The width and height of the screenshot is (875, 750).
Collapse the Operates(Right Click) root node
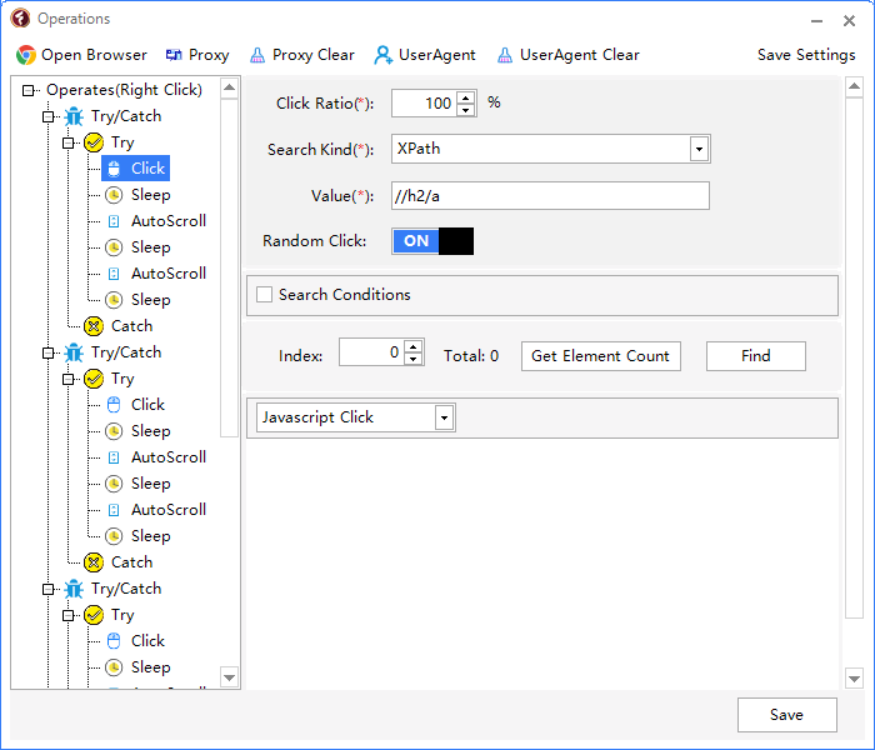(28, 91)
